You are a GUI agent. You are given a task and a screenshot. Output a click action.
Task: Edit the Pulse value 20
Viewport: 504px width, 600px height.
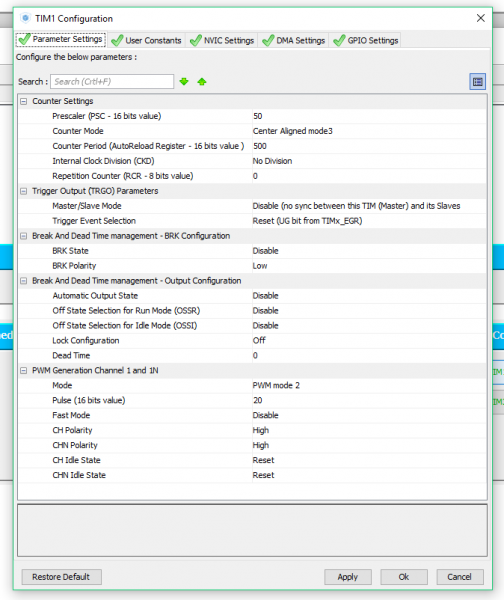(369, 400)
